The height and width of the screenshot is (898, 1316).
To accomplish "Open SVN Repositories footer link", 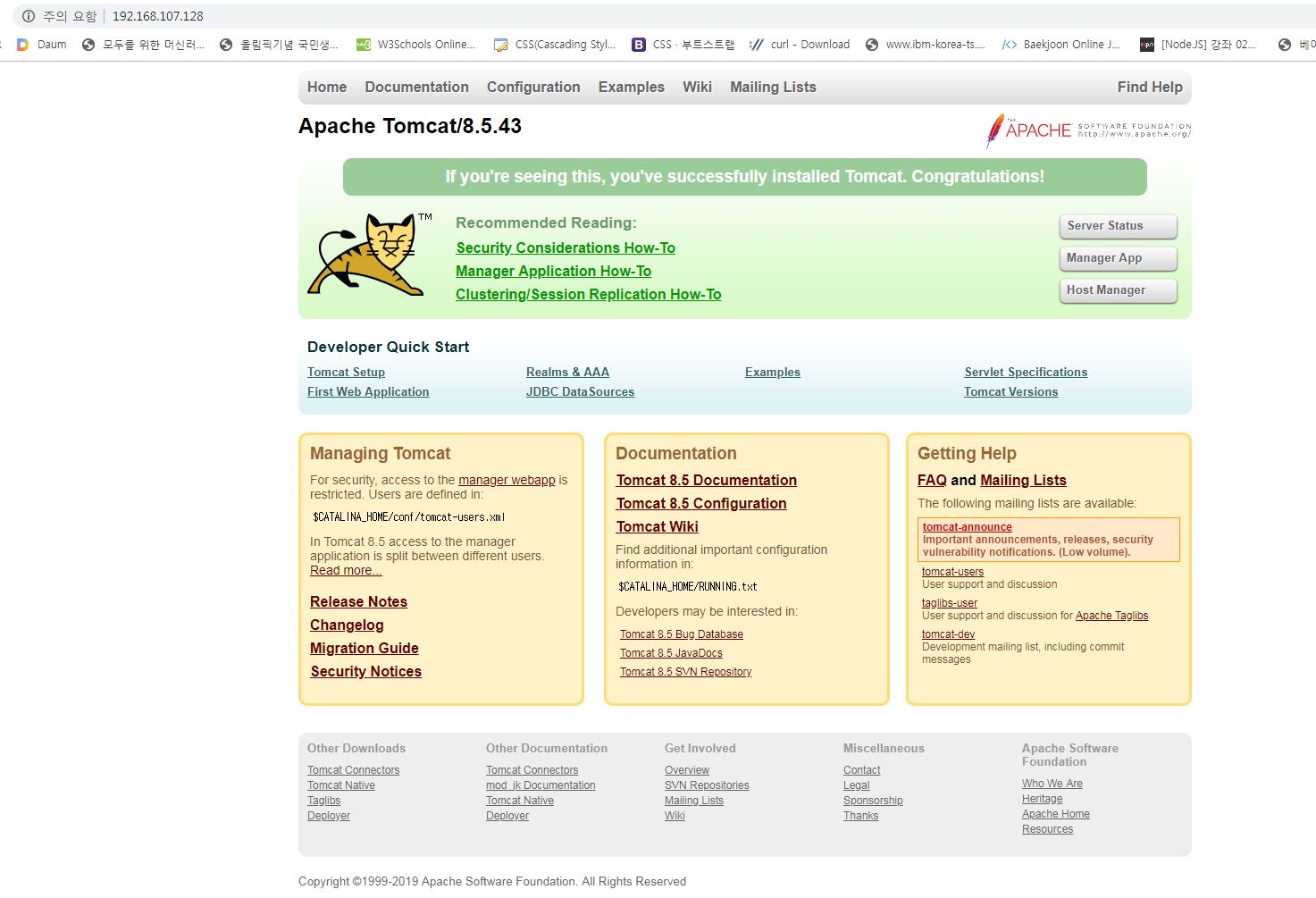I will coord(707,785).
